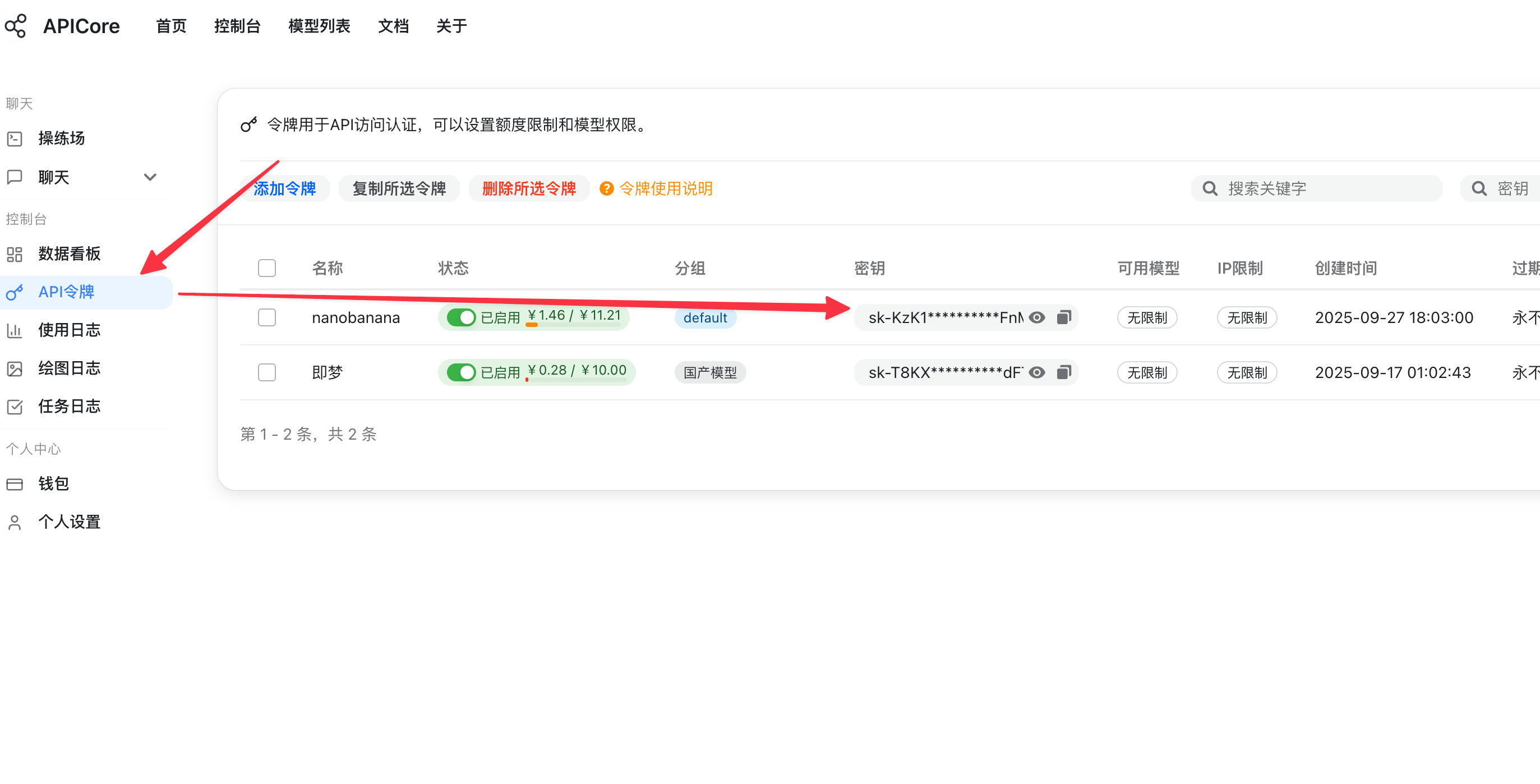Go to 文档 in top navigation
Image resolution: width=1540 pixels, height=784 pixels.
coord(393,26)
